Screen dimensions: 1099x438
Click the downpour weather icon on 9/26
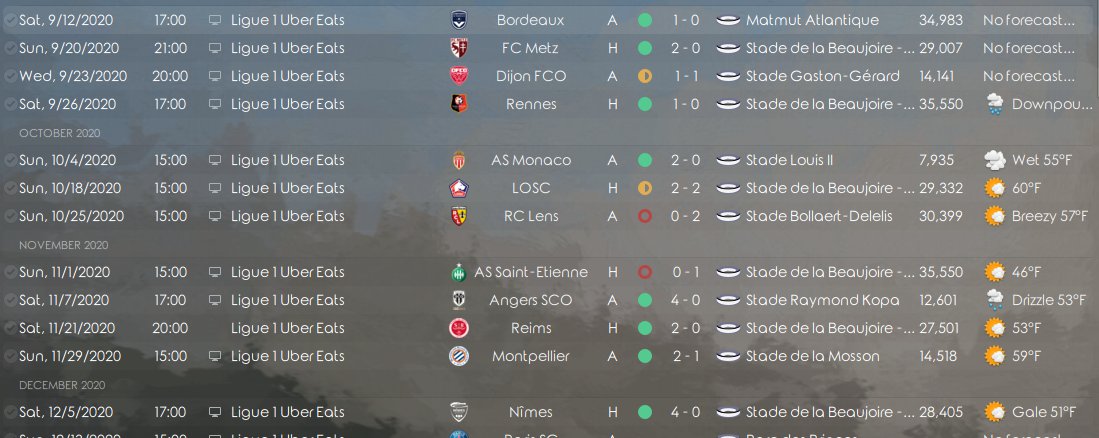pyautogui.click(x=995, y=104)
